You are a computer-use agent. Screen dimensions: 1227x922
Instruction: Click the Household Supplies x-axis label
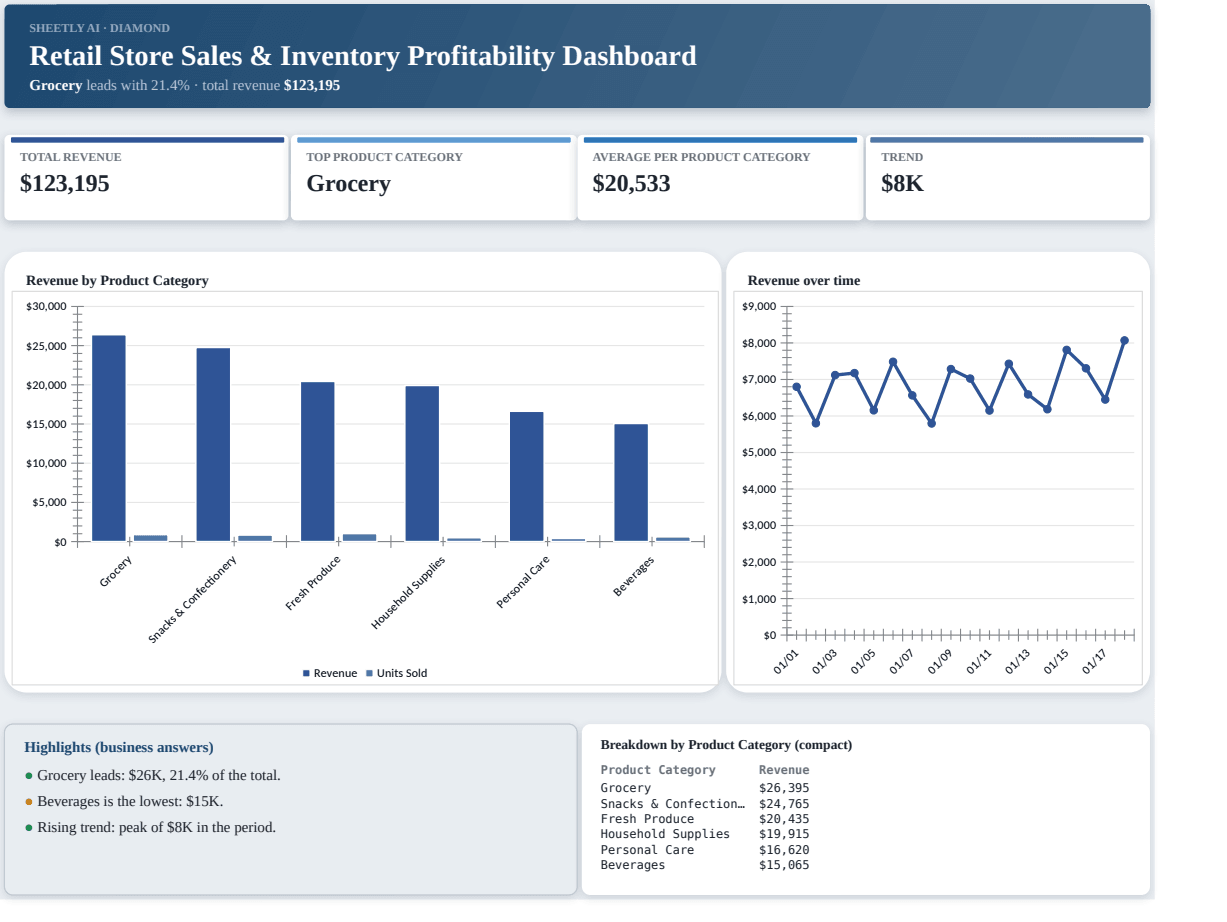point(408,592)
